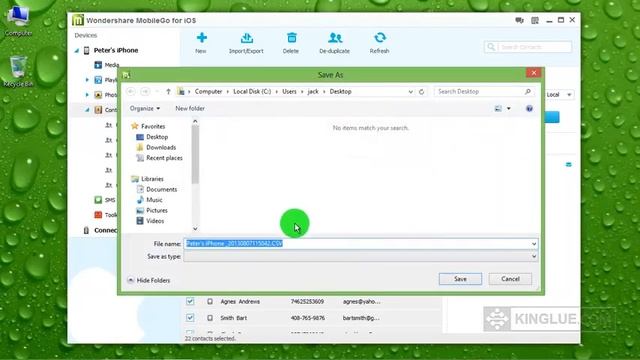Open the Local contacts dropdown in MobileGo
This screenshot has width=640, height=360.
[560, 95]
